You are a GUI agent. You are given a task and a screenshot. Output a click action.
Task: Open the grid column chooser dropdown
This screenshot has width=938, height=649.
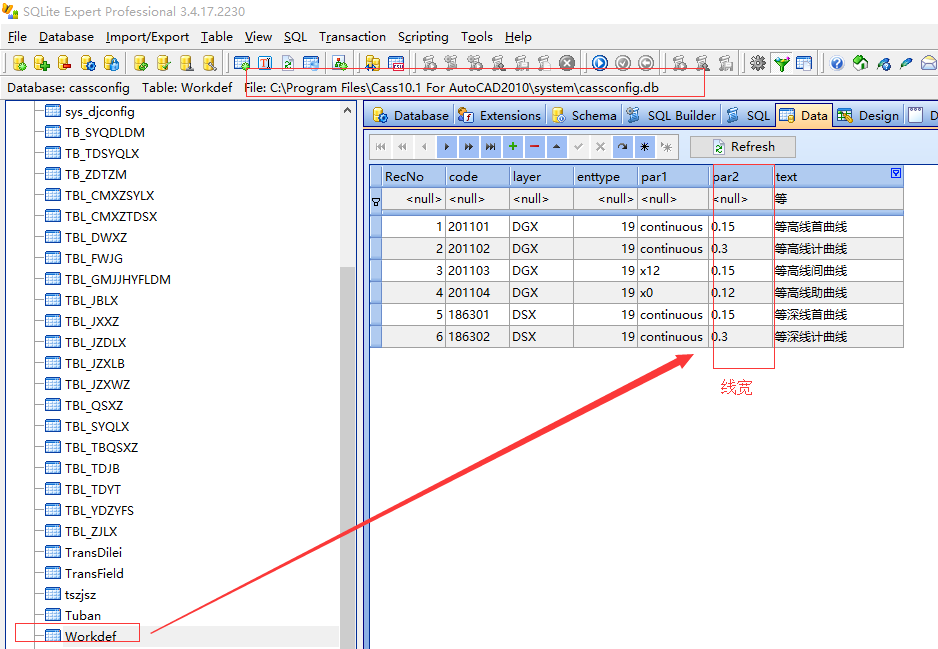tap(896, 173)
